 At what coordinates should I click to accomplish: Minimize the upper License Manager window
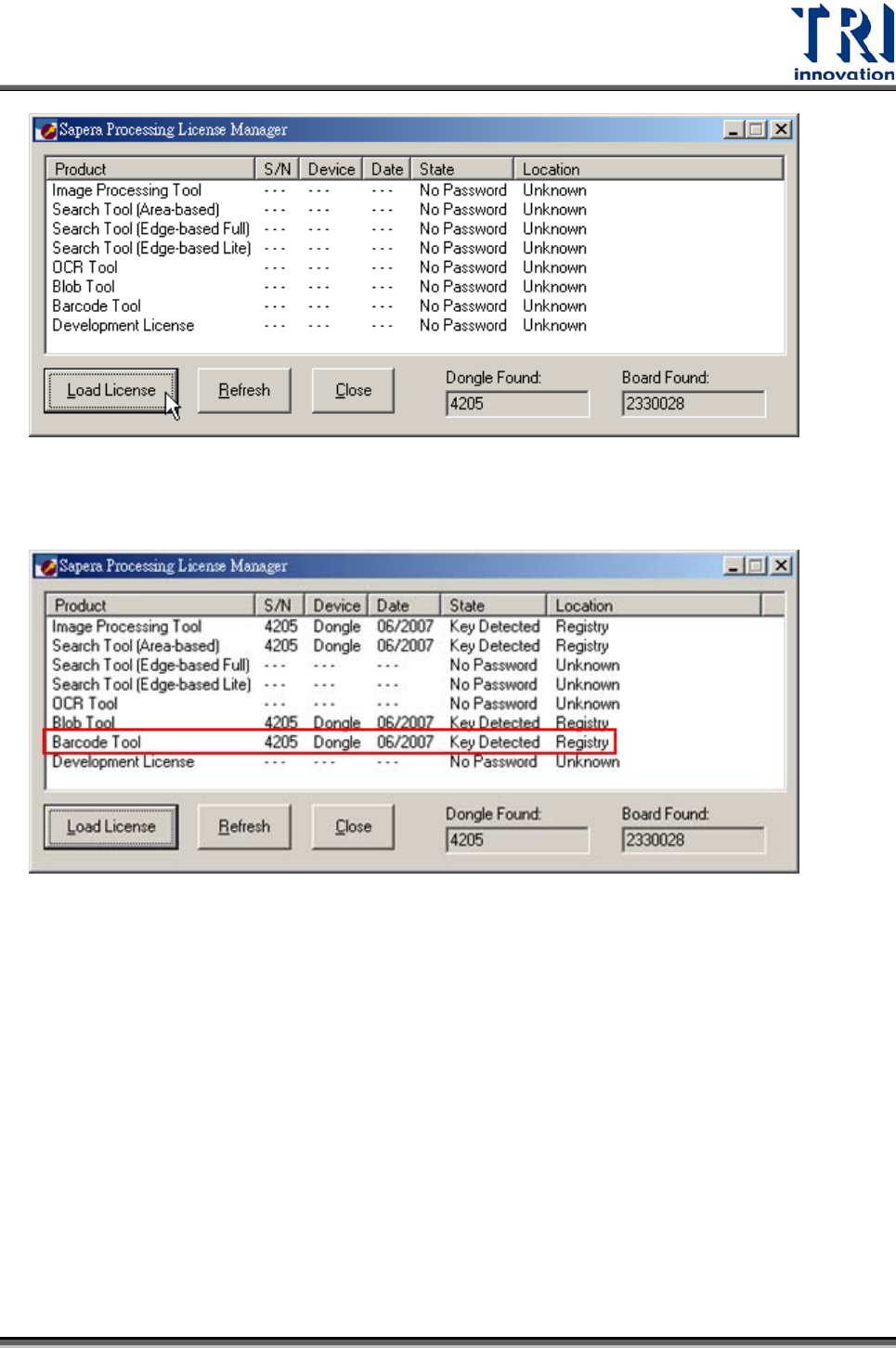click(734, 130)
